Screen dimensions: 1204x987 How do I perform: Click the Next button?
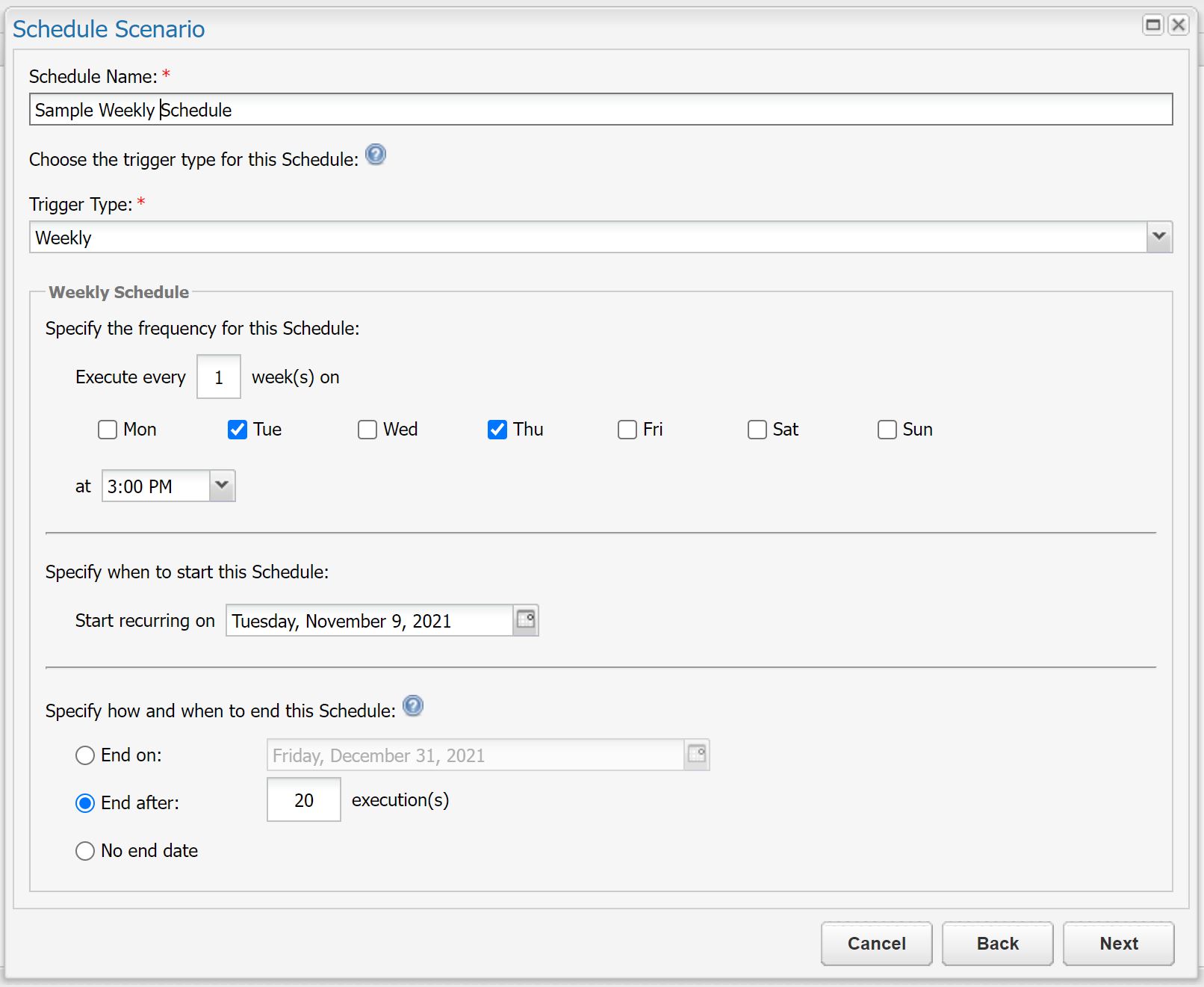[x=1118, y=944]
